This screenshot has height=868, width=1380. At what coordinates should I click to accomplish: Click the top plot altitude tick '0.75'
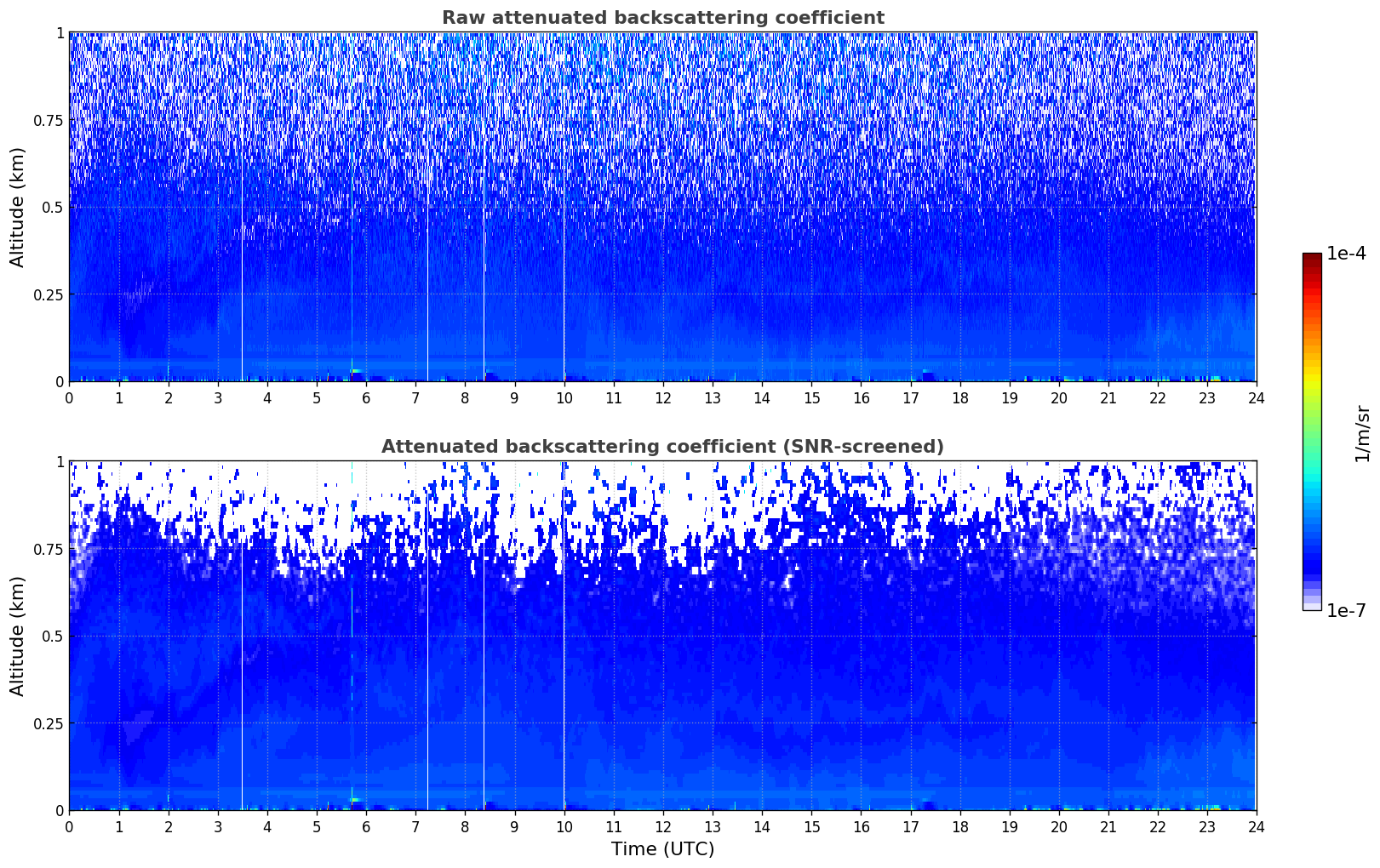[x=49, y=120]
